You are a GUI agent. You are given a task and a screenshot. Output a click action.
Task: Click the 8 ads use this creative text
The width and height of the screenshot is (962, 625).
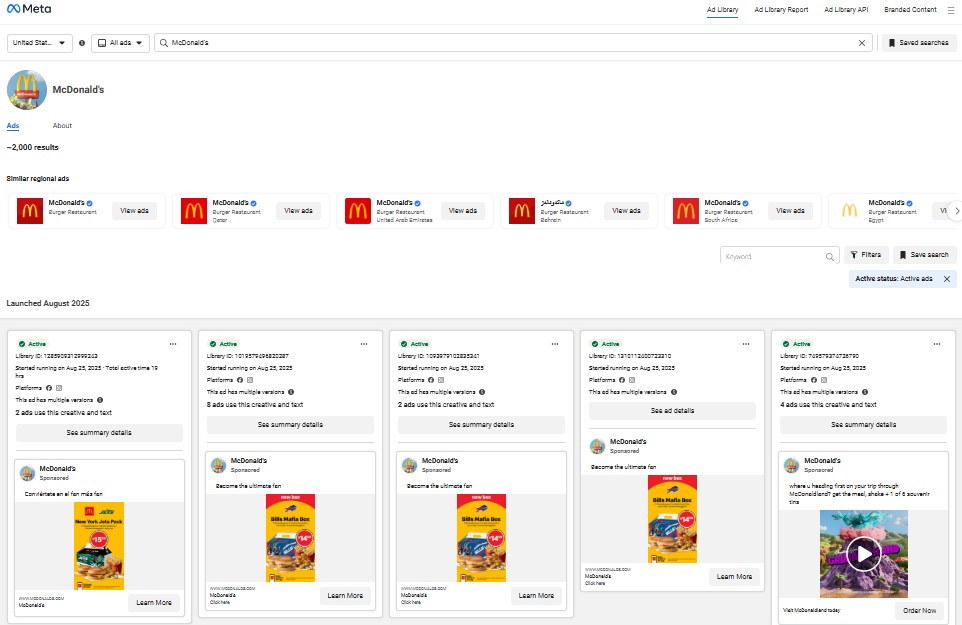click(x=255, y=405)
